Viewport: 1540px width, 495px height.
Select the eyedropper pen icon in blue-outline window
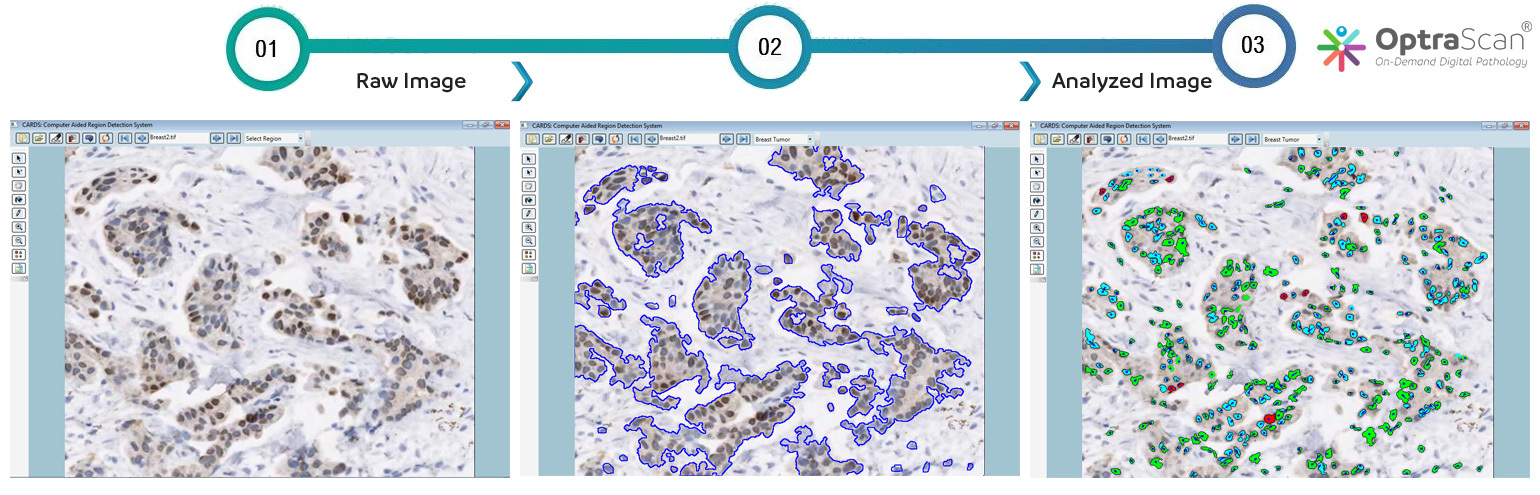(x=566, y=139)
